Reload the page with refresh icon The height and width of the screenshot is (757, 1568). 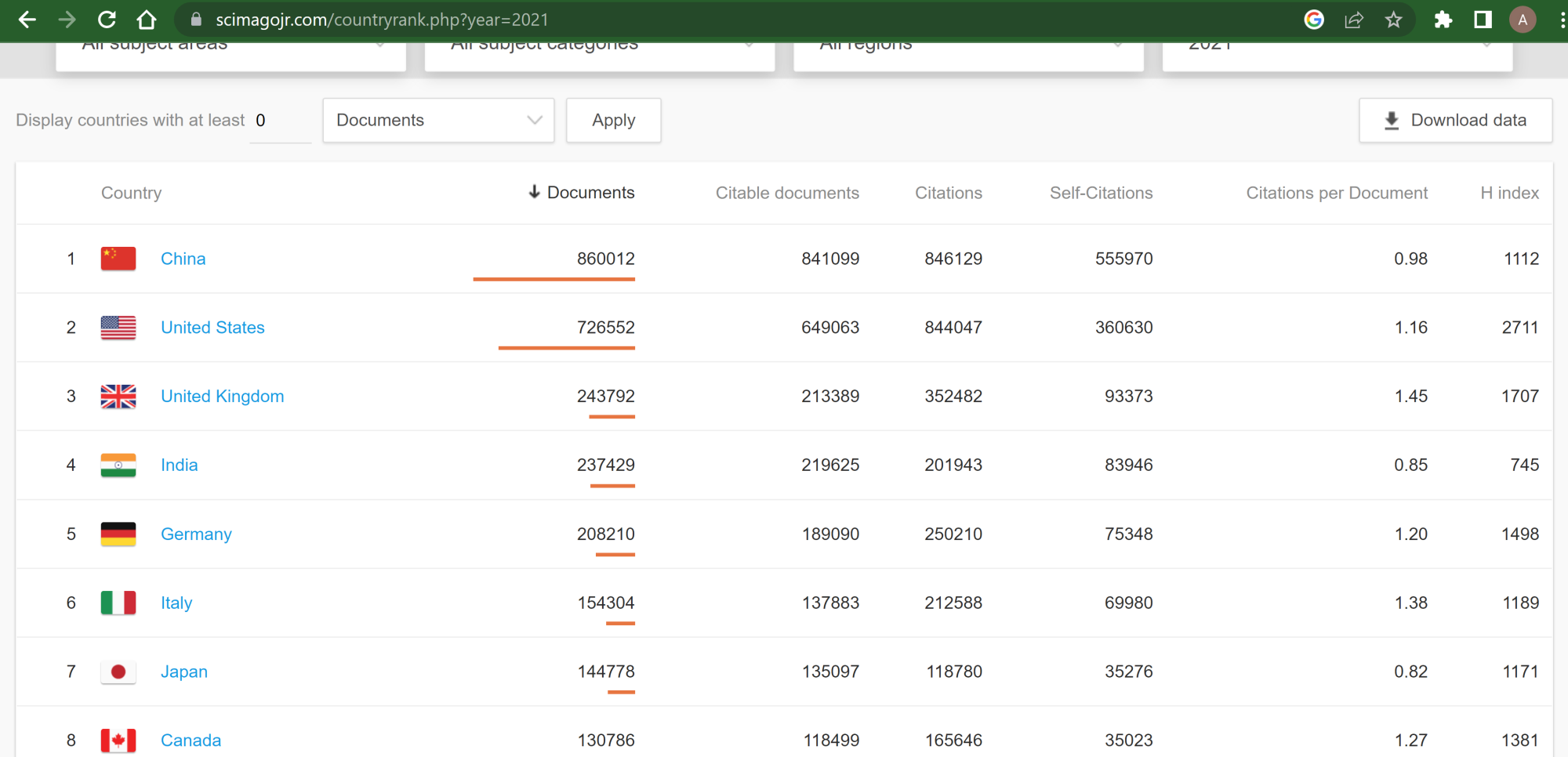[107, 20]
